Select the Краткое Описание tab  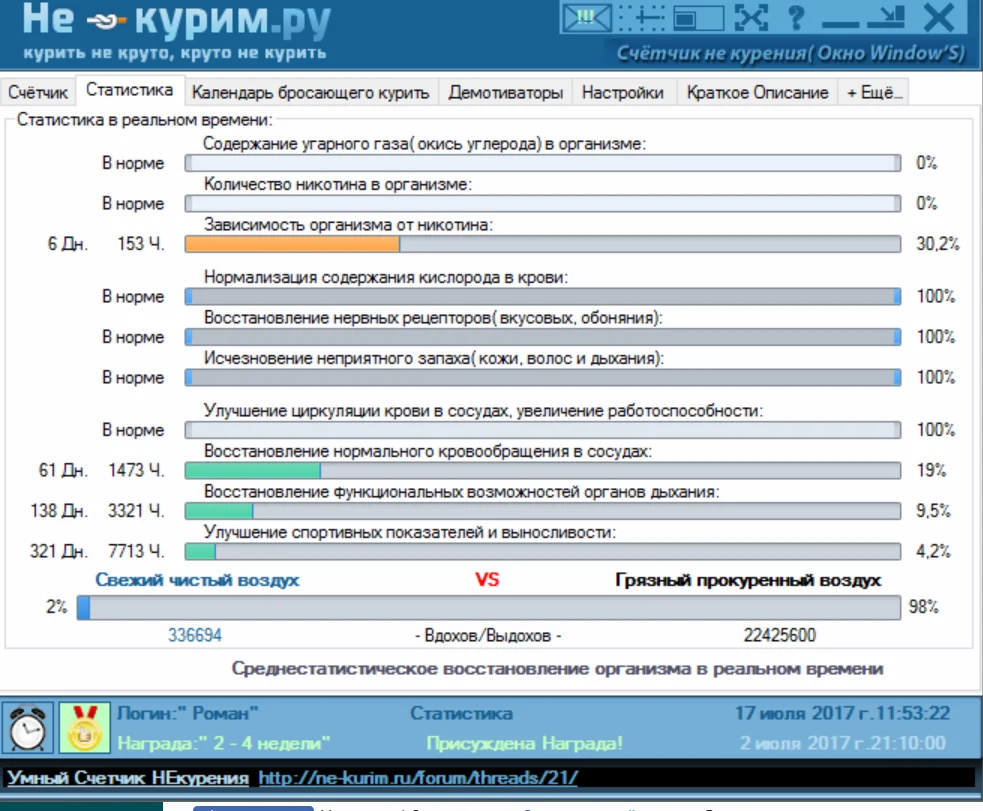coord(757,92)
